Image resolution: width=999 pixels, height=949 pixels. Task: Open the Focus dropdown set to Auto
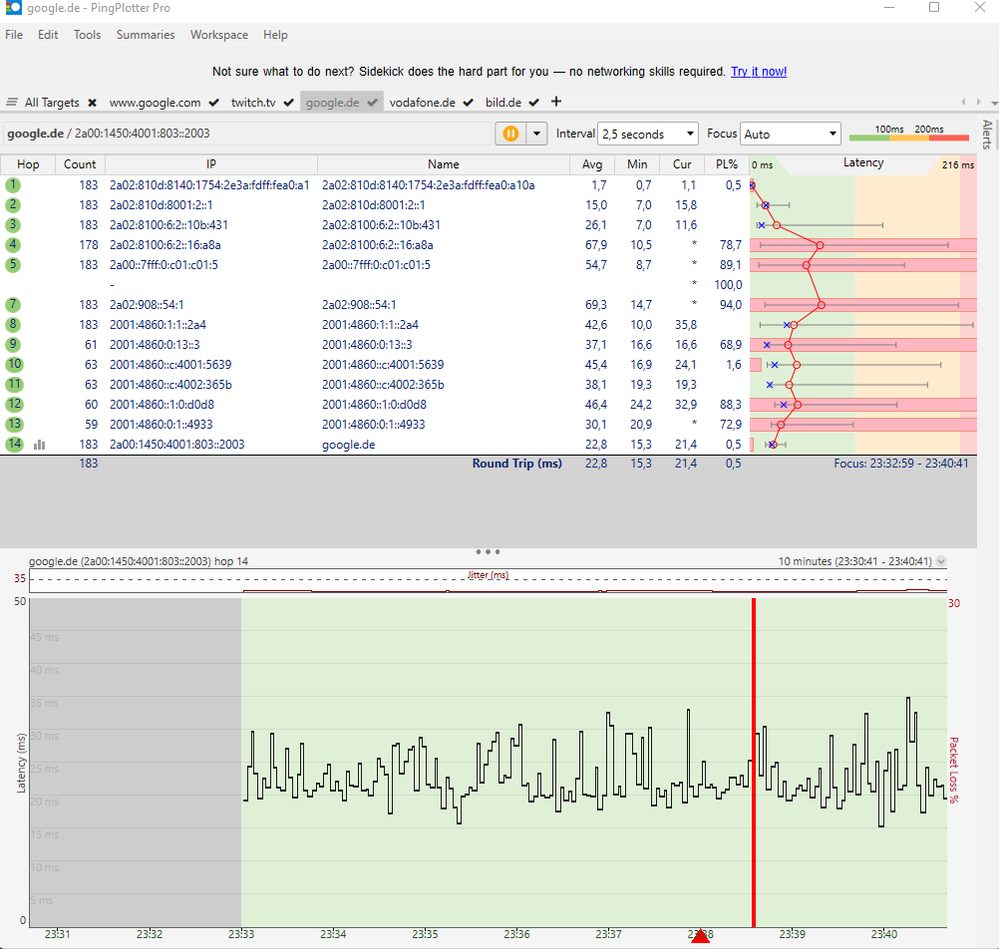(x=793, y=133)
